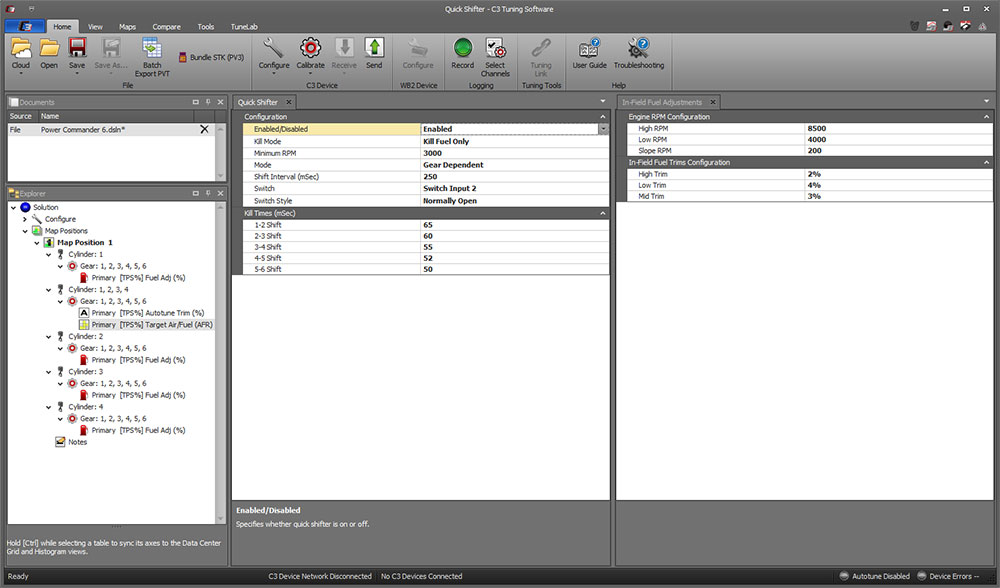The image size is (1000, 588).
Task: Collapse the Map Position 1 tree node
Action: click(x=38, y=242)
